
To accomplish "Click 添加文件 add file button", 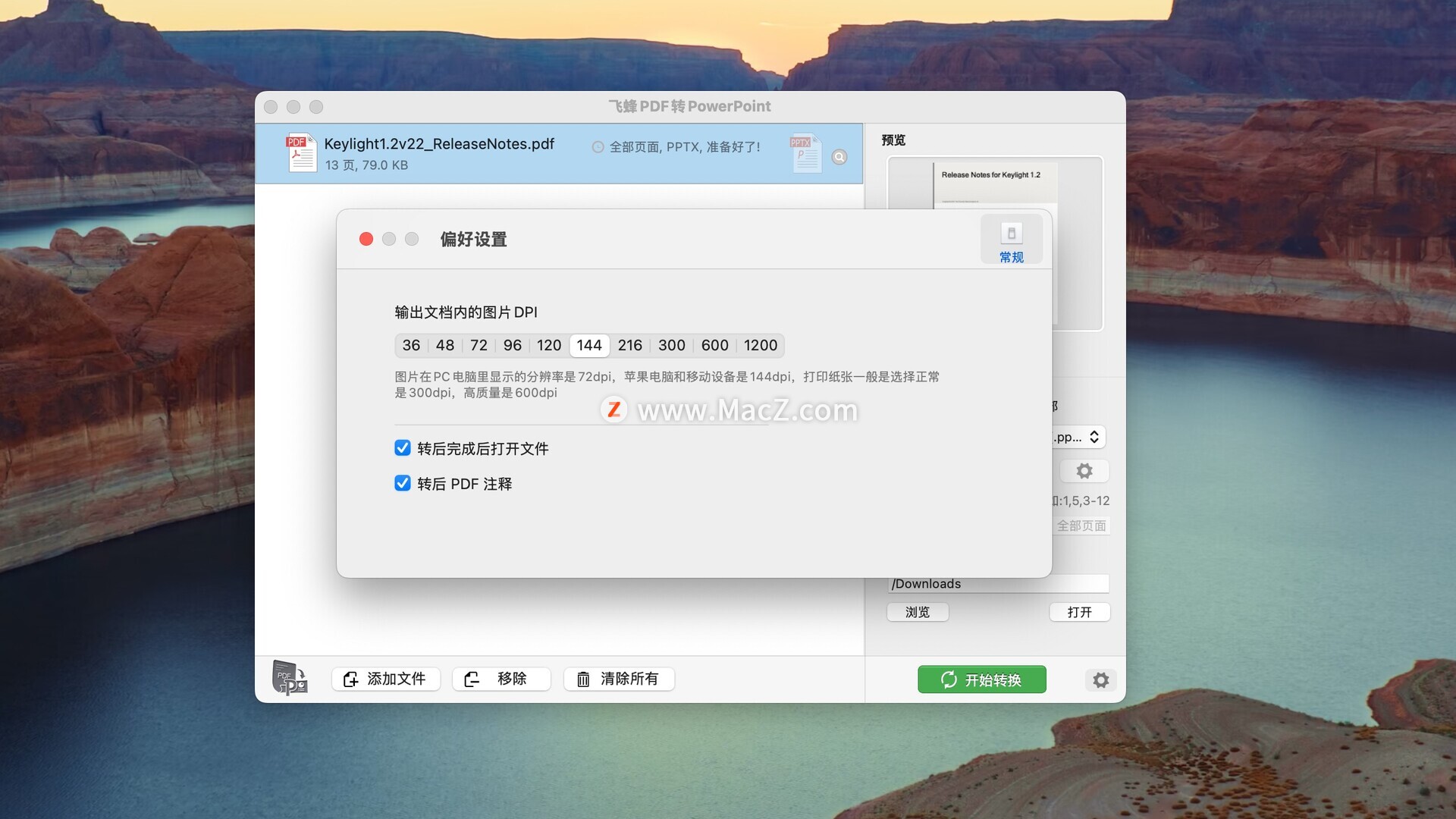I will point(385,679).
